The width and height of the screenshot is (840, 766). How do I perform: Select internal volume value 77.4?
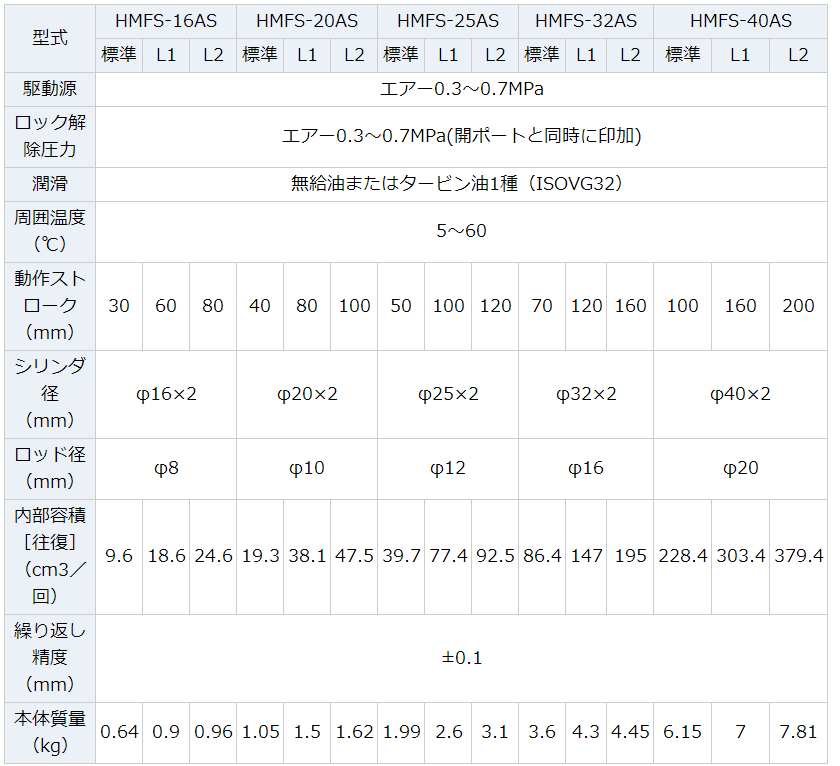[448, 557]
